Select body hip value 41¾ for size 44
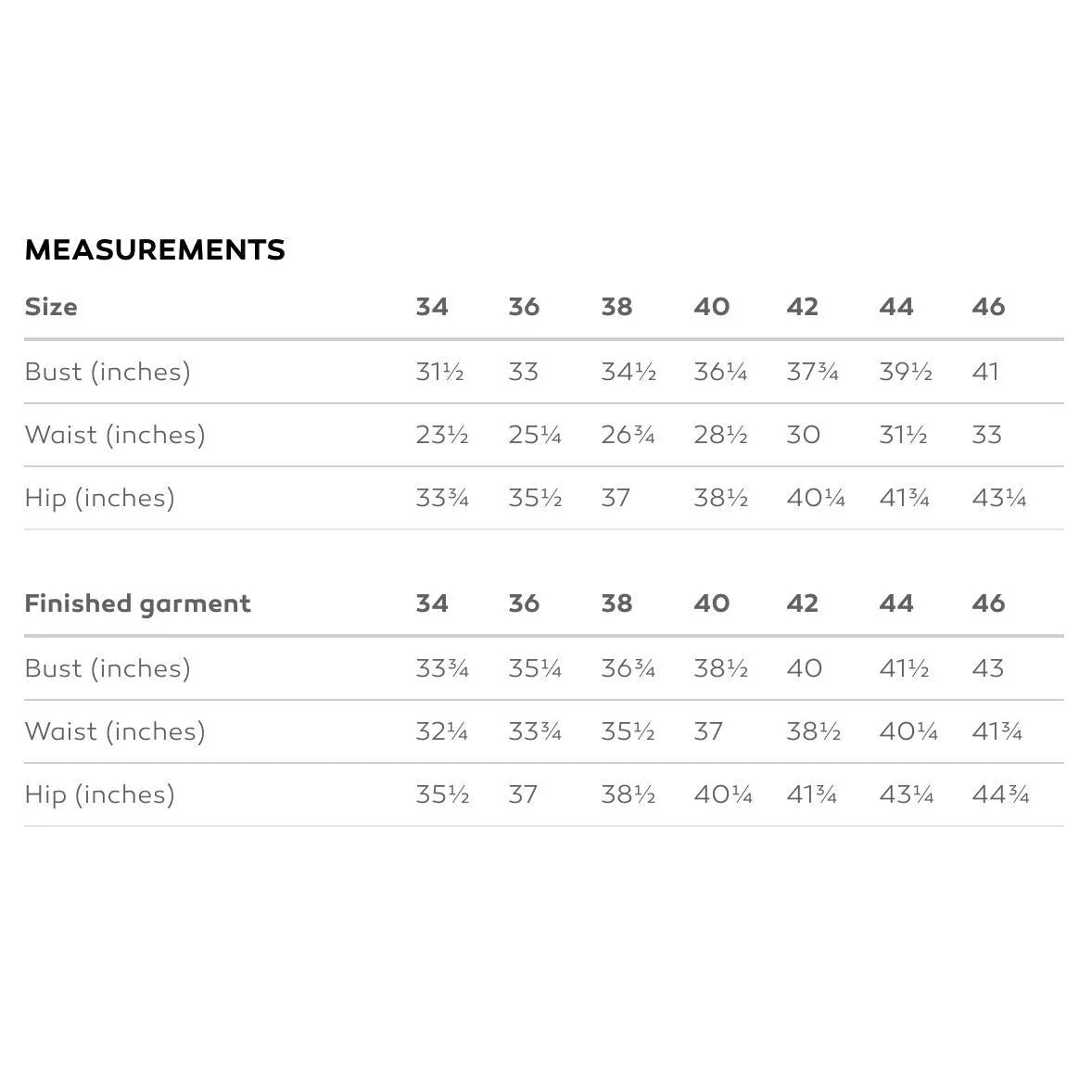Viewport: 1092px width, 1092px height. (x=904, y=498)
